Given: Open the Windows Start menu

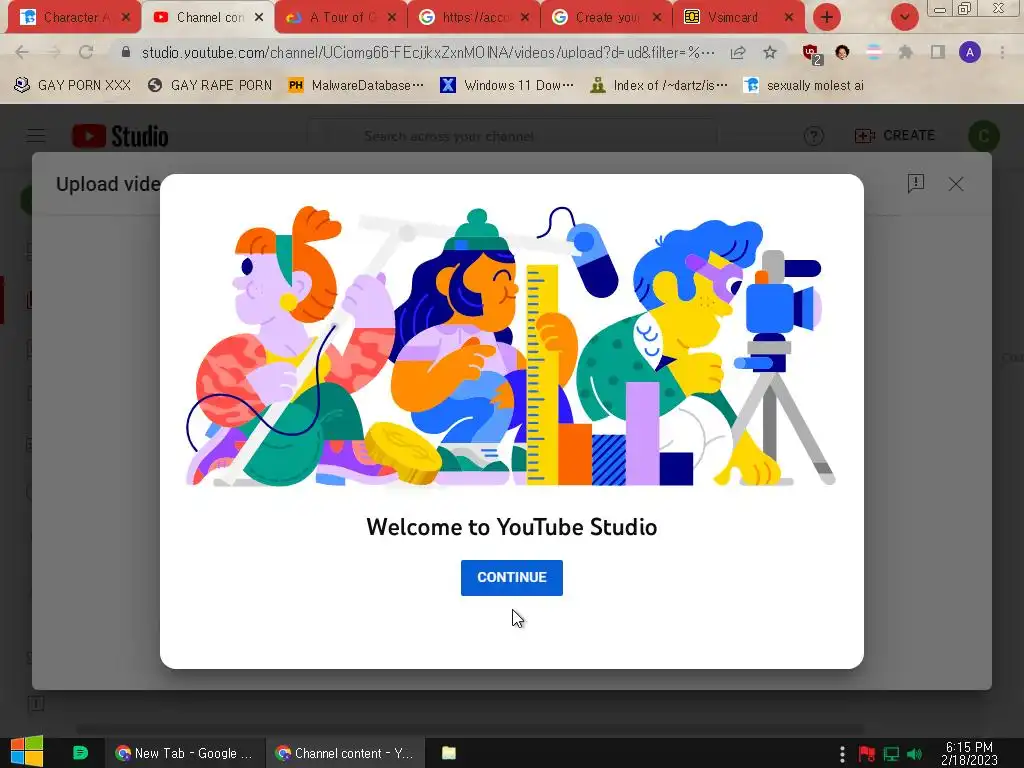Looking at the screenshot, I should click(27, 752).
